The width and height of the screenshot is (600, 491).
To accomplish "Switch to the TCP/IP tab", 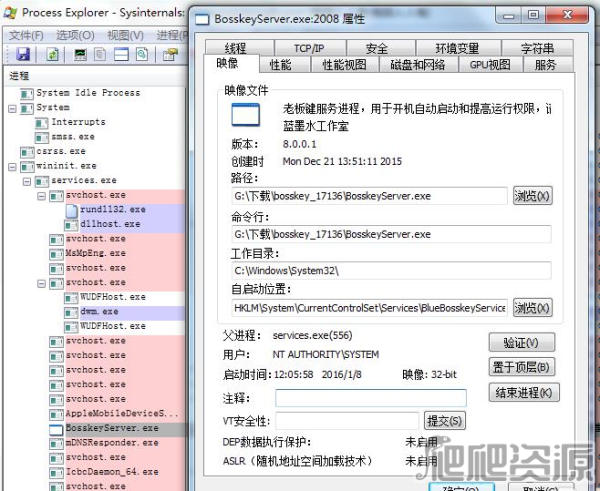I will (310, 48).
